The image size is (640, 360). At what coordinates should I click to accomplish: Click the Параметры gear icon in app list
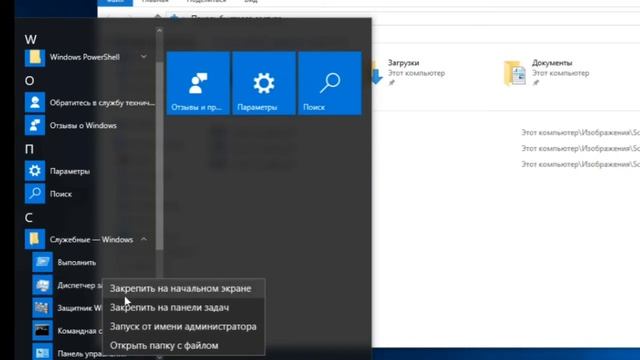(x=35, y=171)
